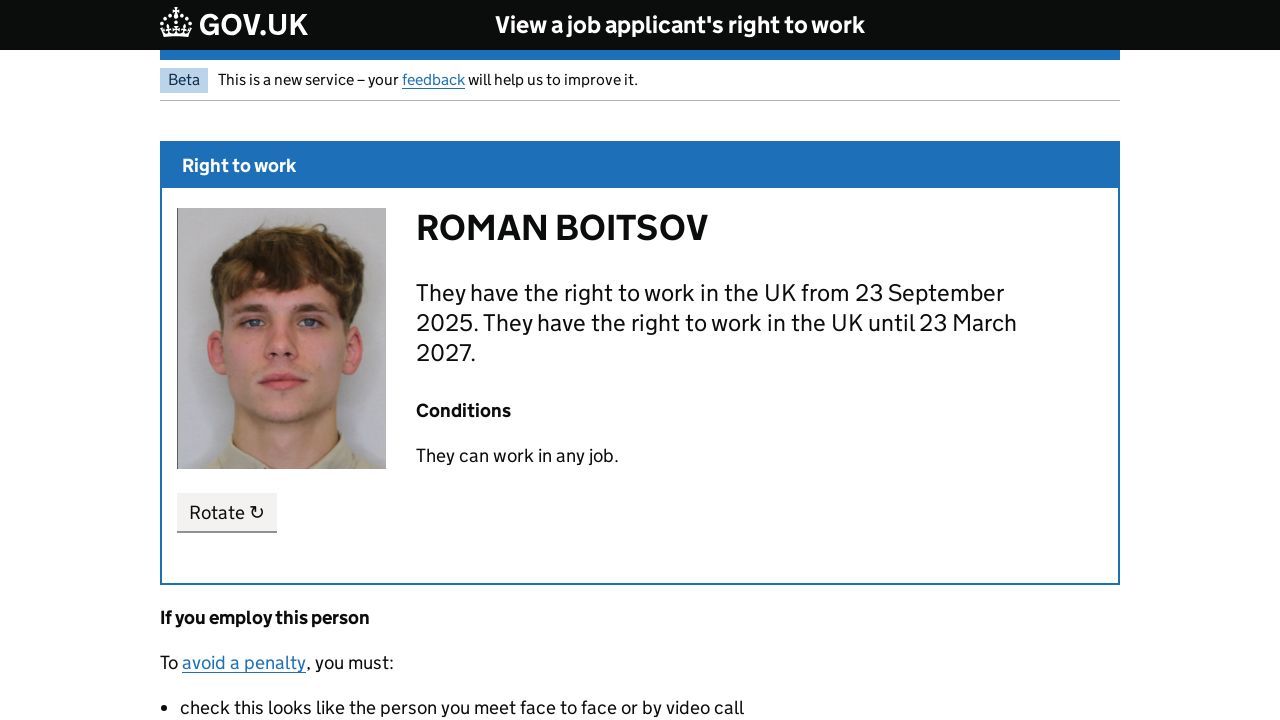1280x720 pixels.
Task: Click the applicant's photo thumbnail
Action: click(281, 338)
